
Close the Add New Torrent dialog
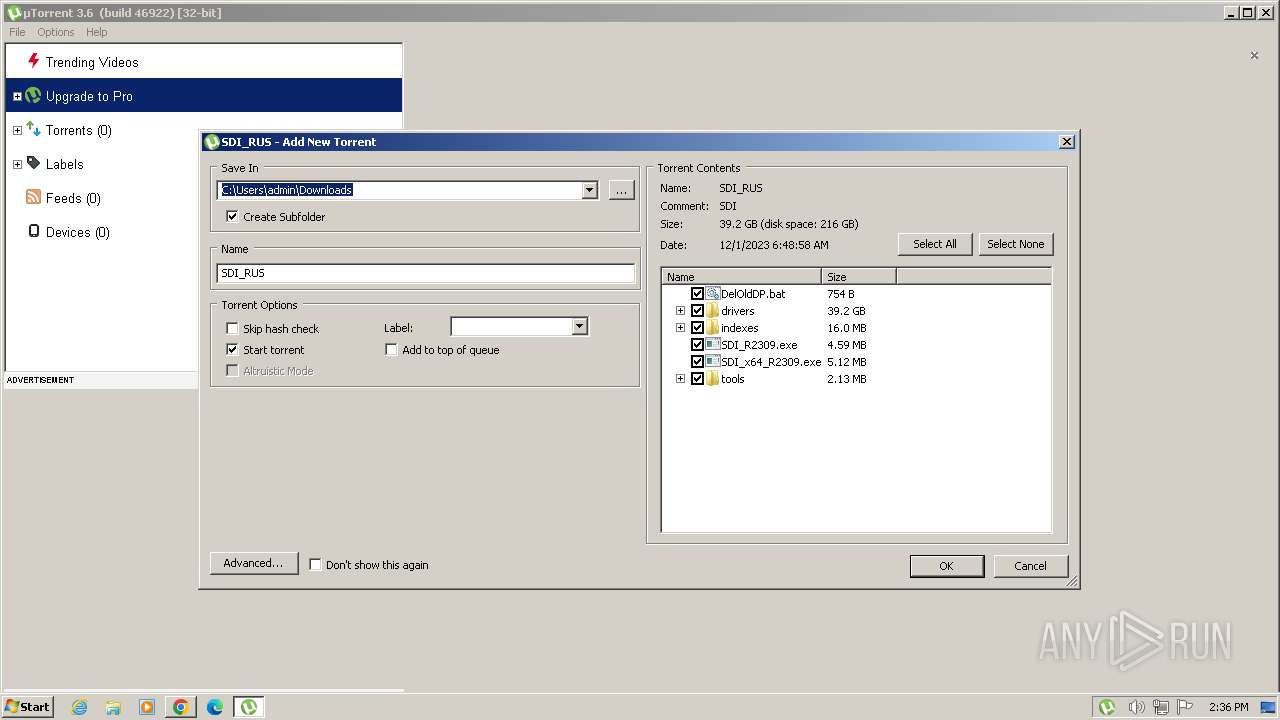click(x=1066, y=142)
